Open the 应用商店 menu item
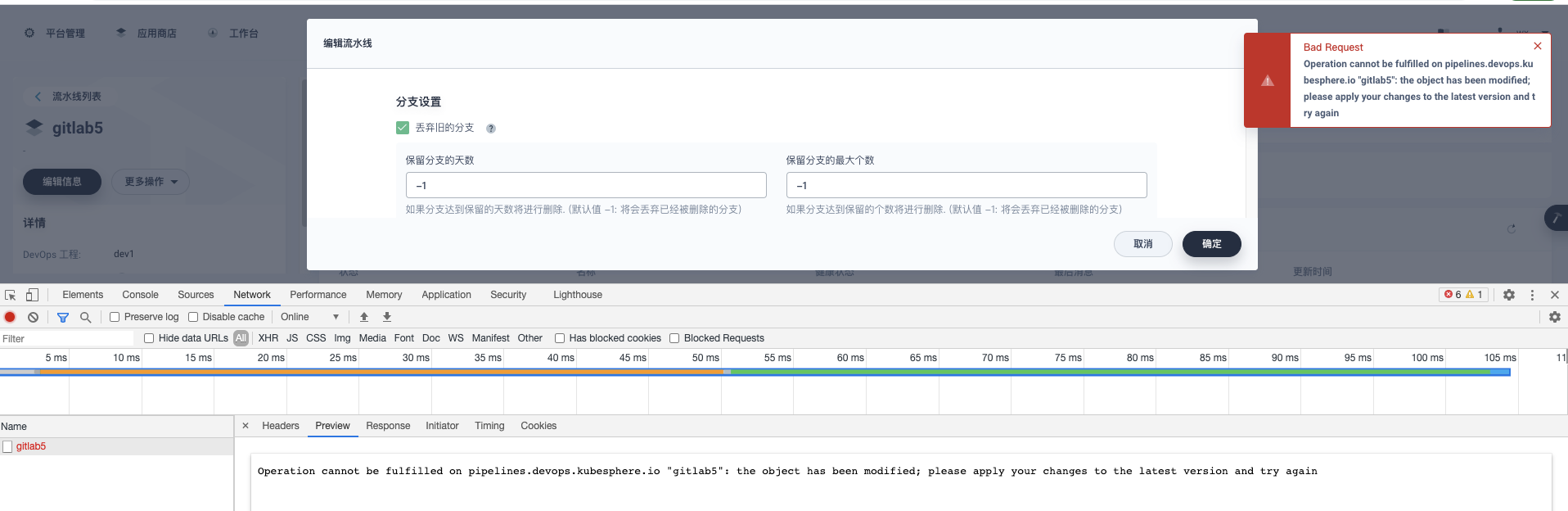The height and width of the screenshot is (511, 1568). coord(157,34)
